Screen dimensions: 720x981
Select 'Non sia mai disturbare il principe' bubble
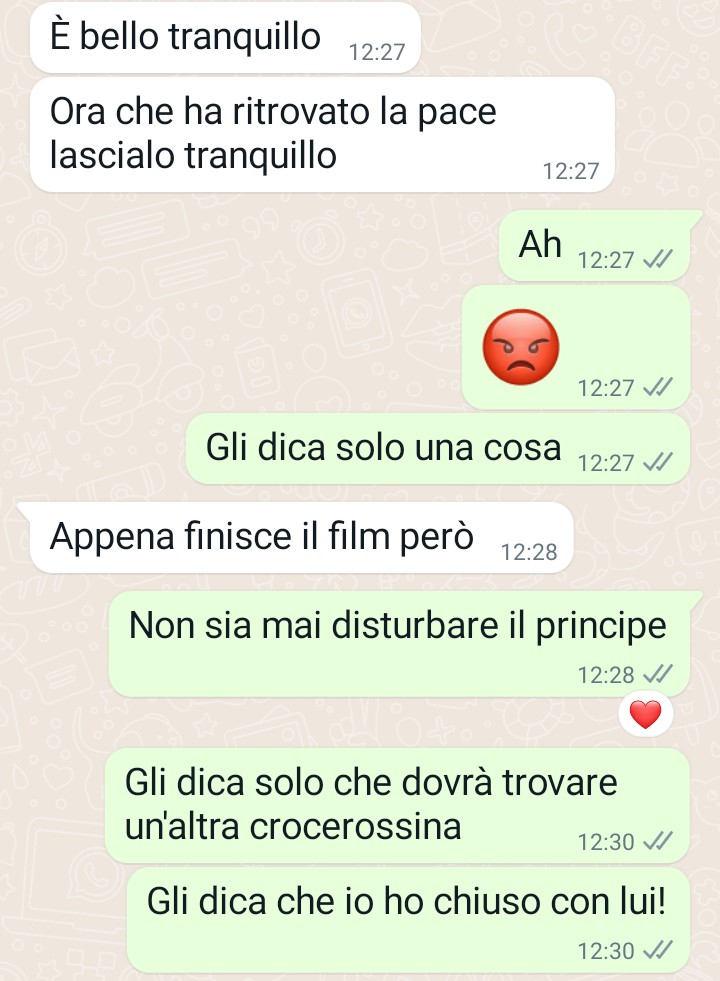399,644
